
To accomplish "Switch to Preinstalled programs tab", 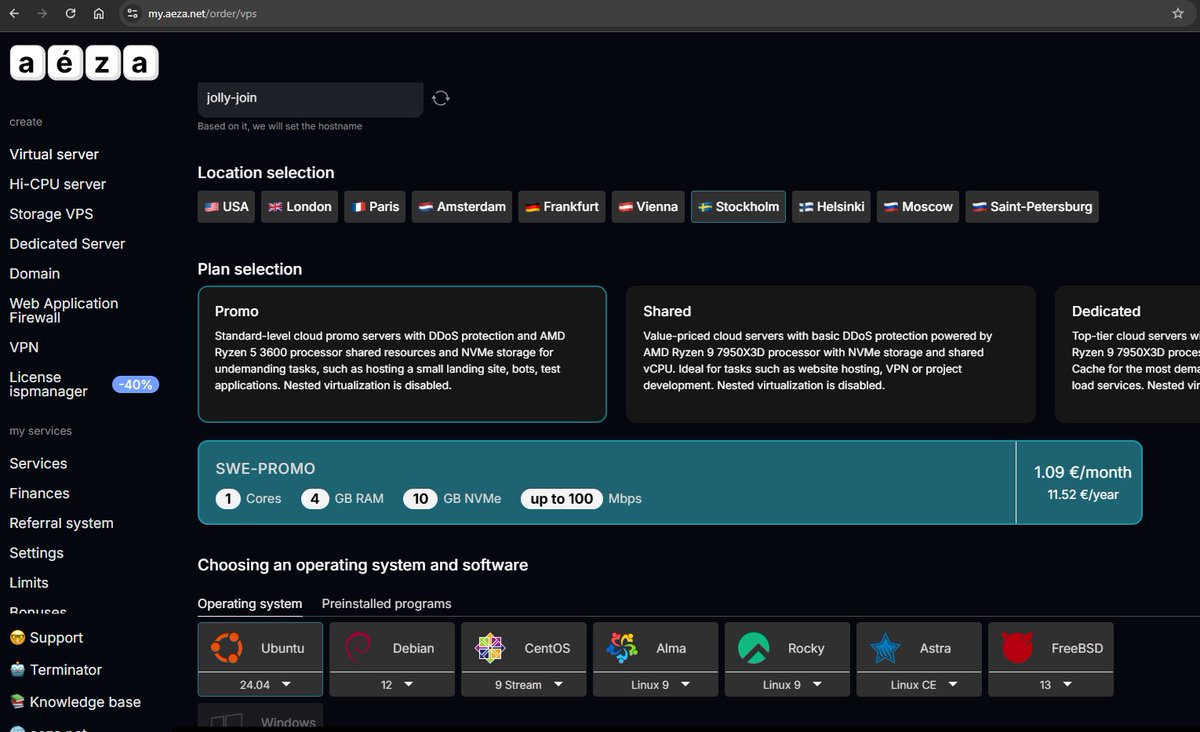I will pyautogui.click(x=386, y=604).
